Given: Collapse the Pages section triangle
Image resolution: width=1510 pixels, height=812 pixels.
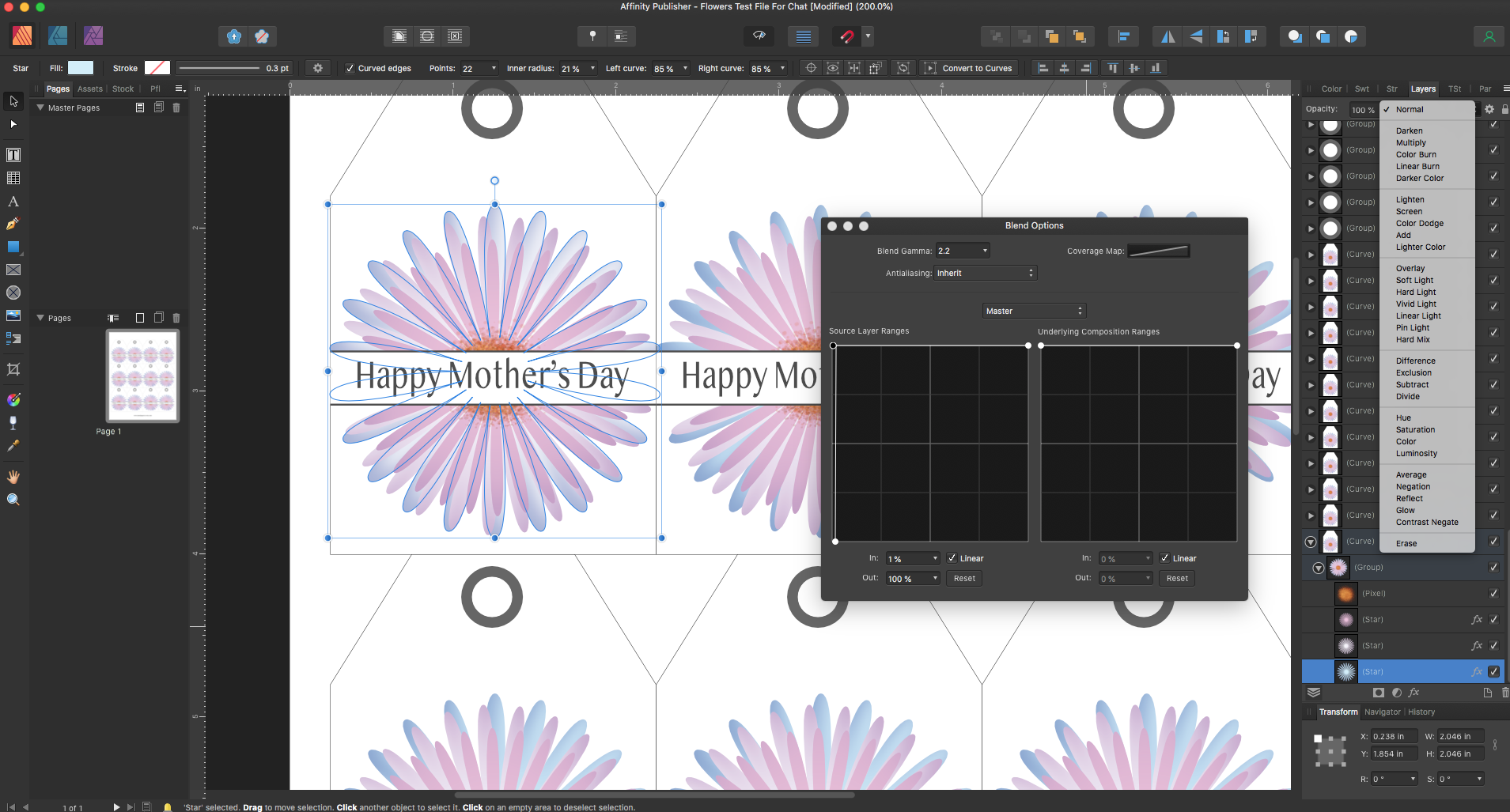Looking at the screenshot, I should point(40,318).
